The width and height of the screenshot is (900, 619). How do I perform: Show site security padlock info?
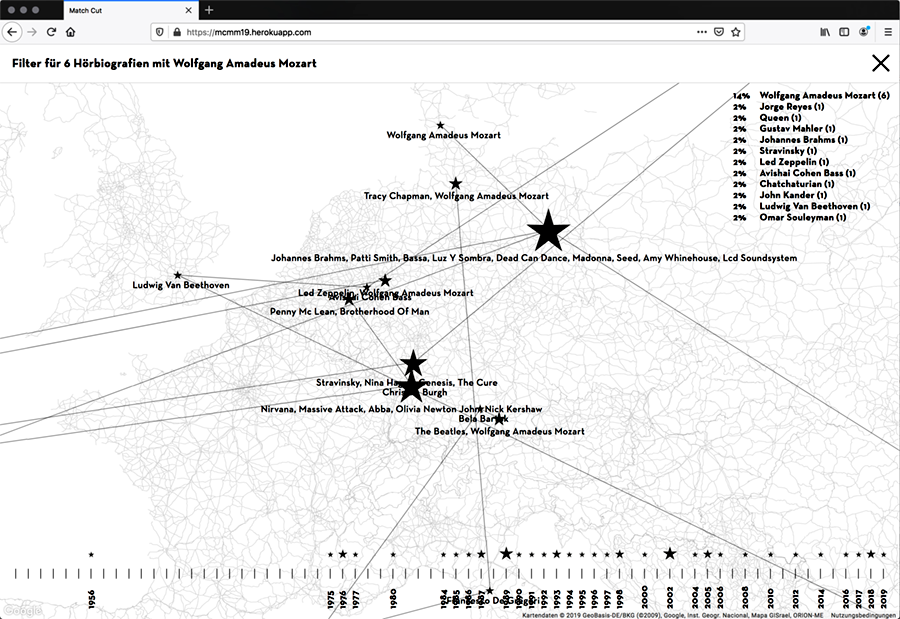[x=177, y=32]
